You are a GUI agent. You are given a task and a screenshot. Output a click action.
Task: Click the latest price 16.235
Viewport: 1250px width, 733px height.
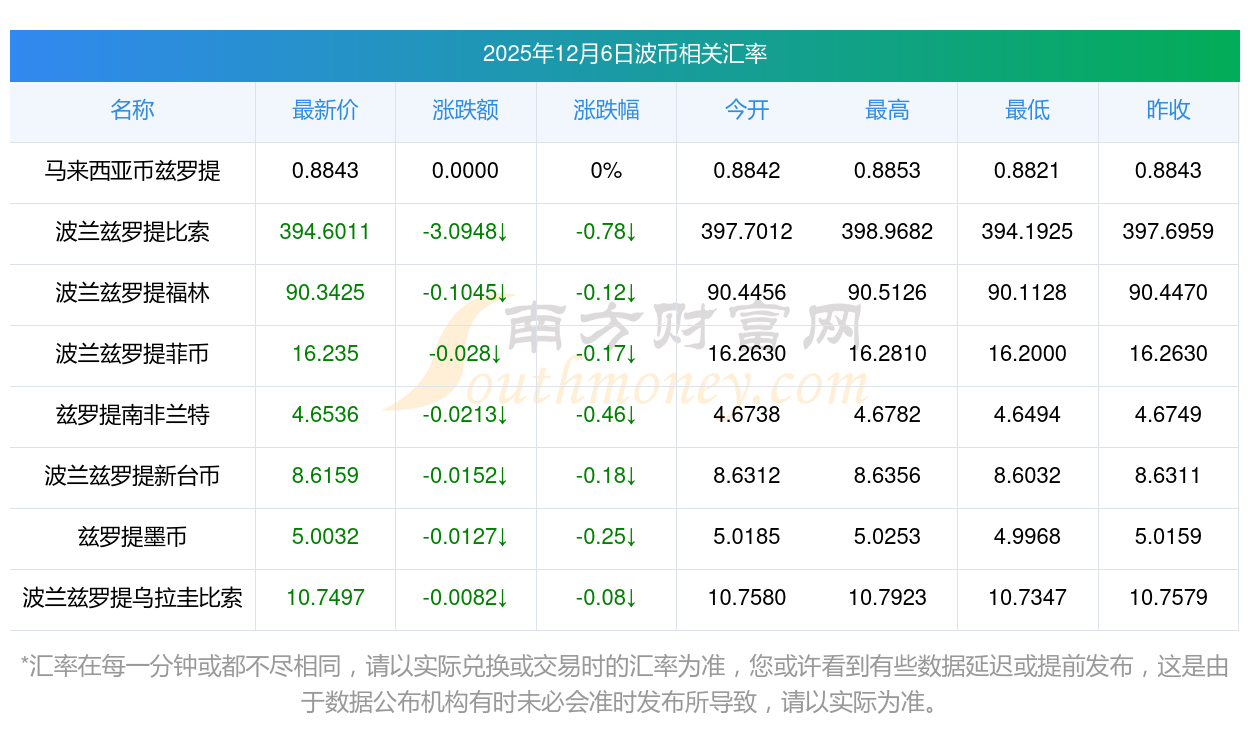(325, 354)
